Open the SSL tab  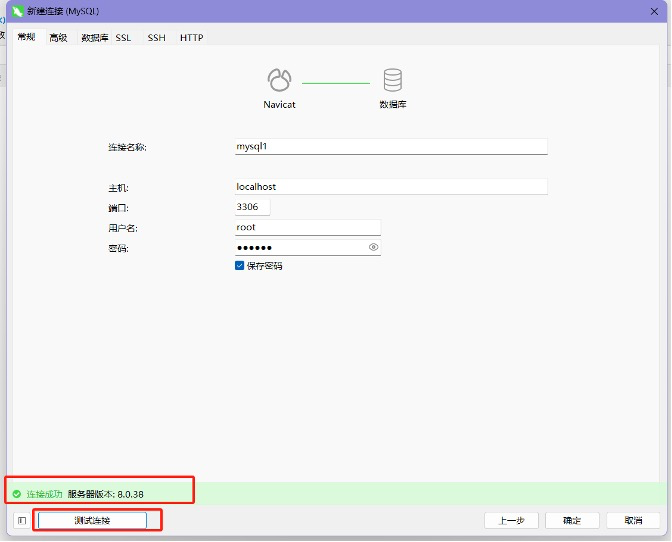click(x=123, y=37)
